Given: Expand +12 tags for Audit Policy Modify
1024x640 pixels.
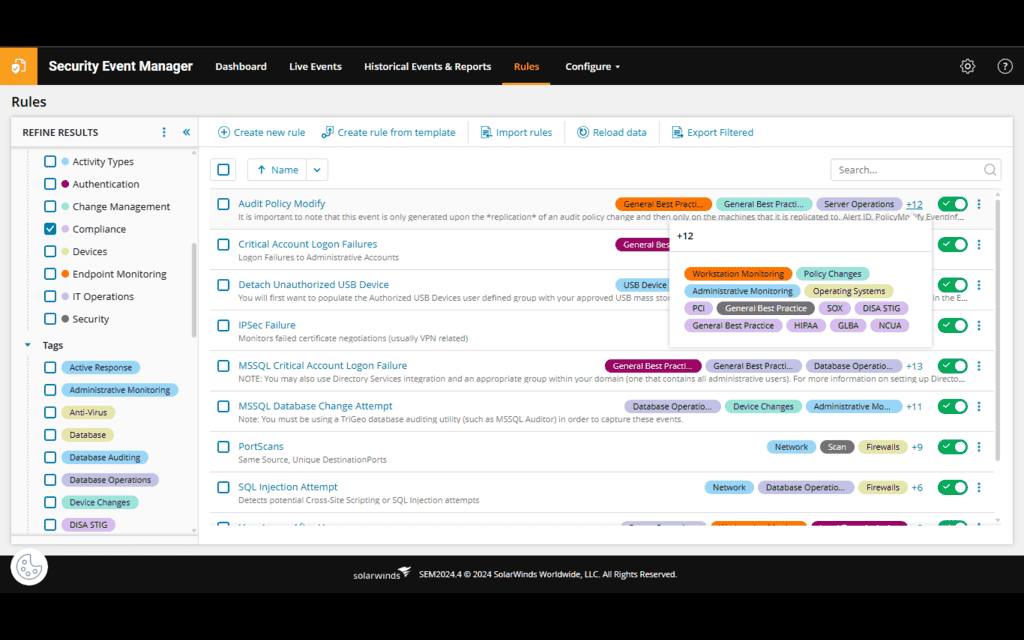Looking at the screenshot, I should 914,204.
